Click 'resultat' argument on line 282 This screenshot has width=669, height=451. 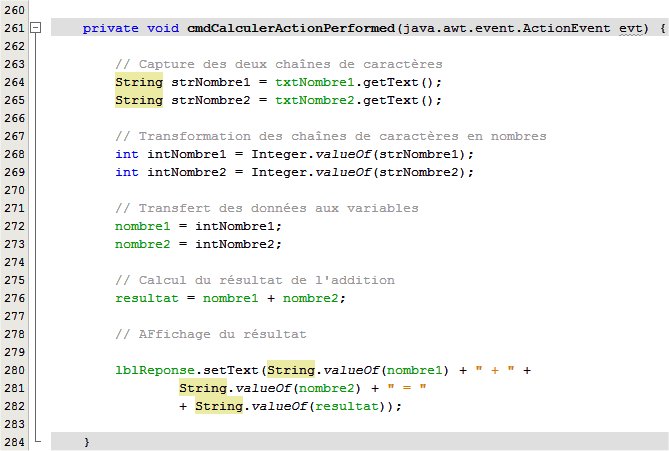(x=347, y=406)
